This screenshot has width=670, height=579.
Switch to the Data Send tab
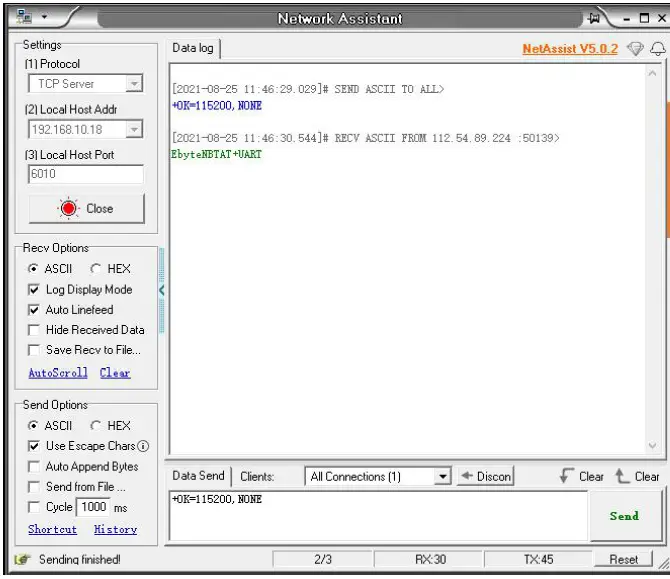tap(198, 476)
